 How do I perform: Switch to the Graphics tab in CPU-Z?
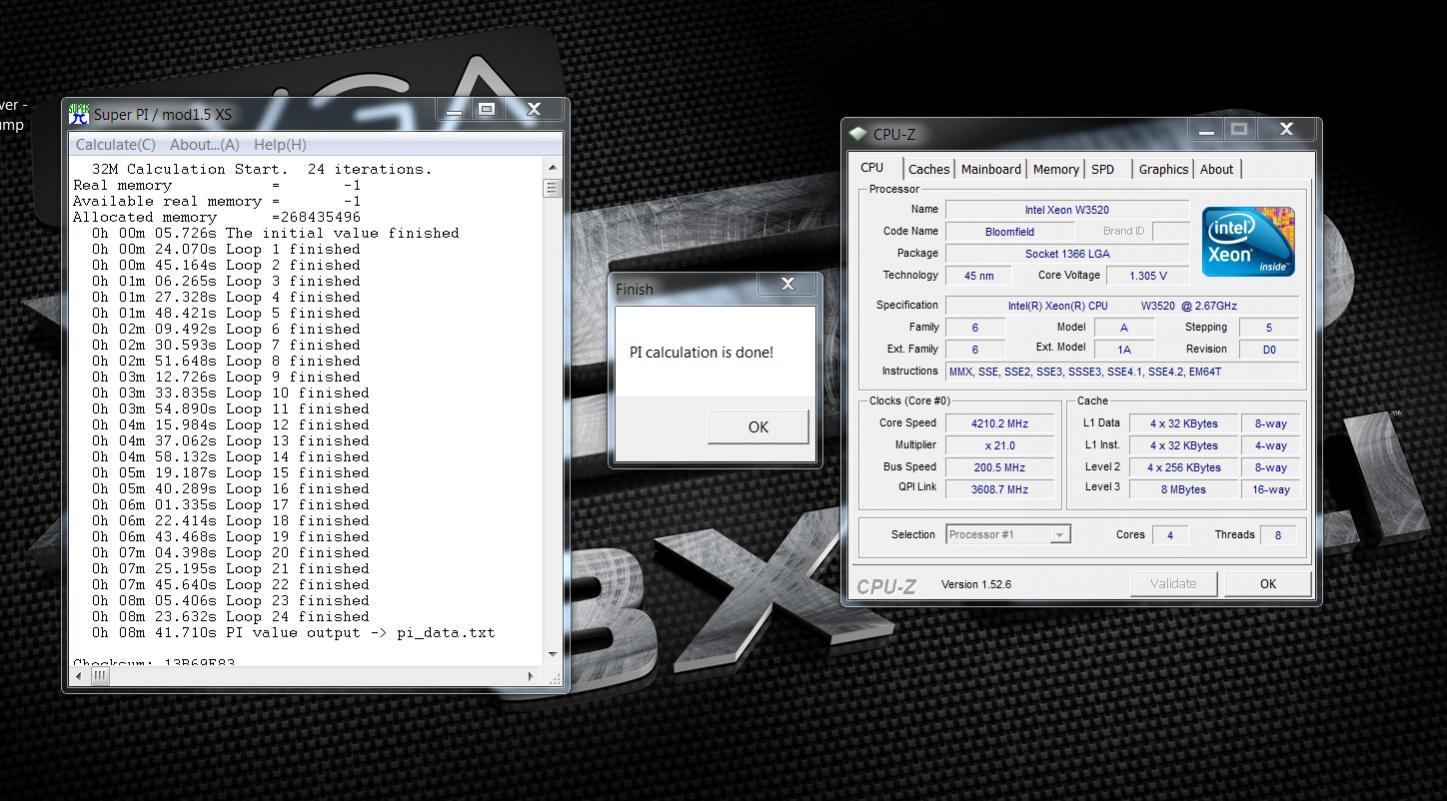coord(1163,169)
